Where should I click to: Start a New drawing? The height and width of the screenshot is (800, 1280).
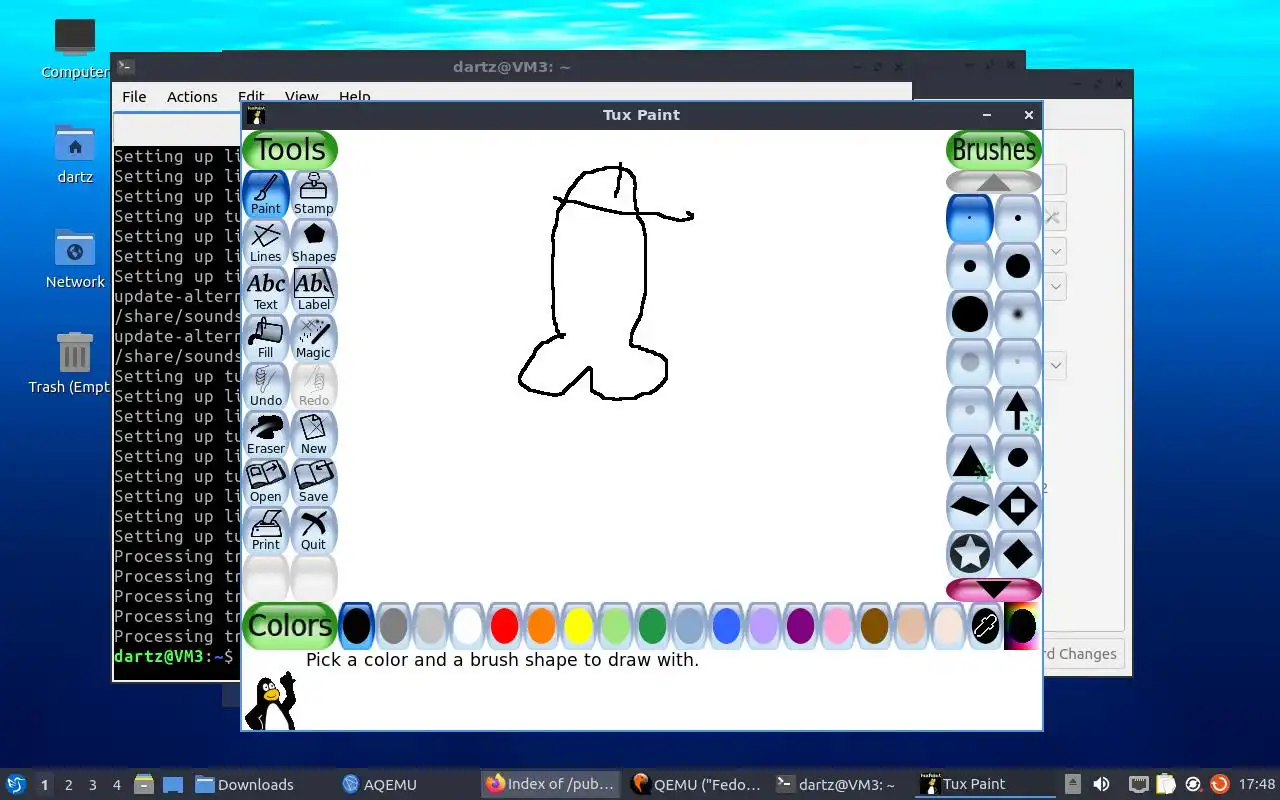tap(314, 434)
